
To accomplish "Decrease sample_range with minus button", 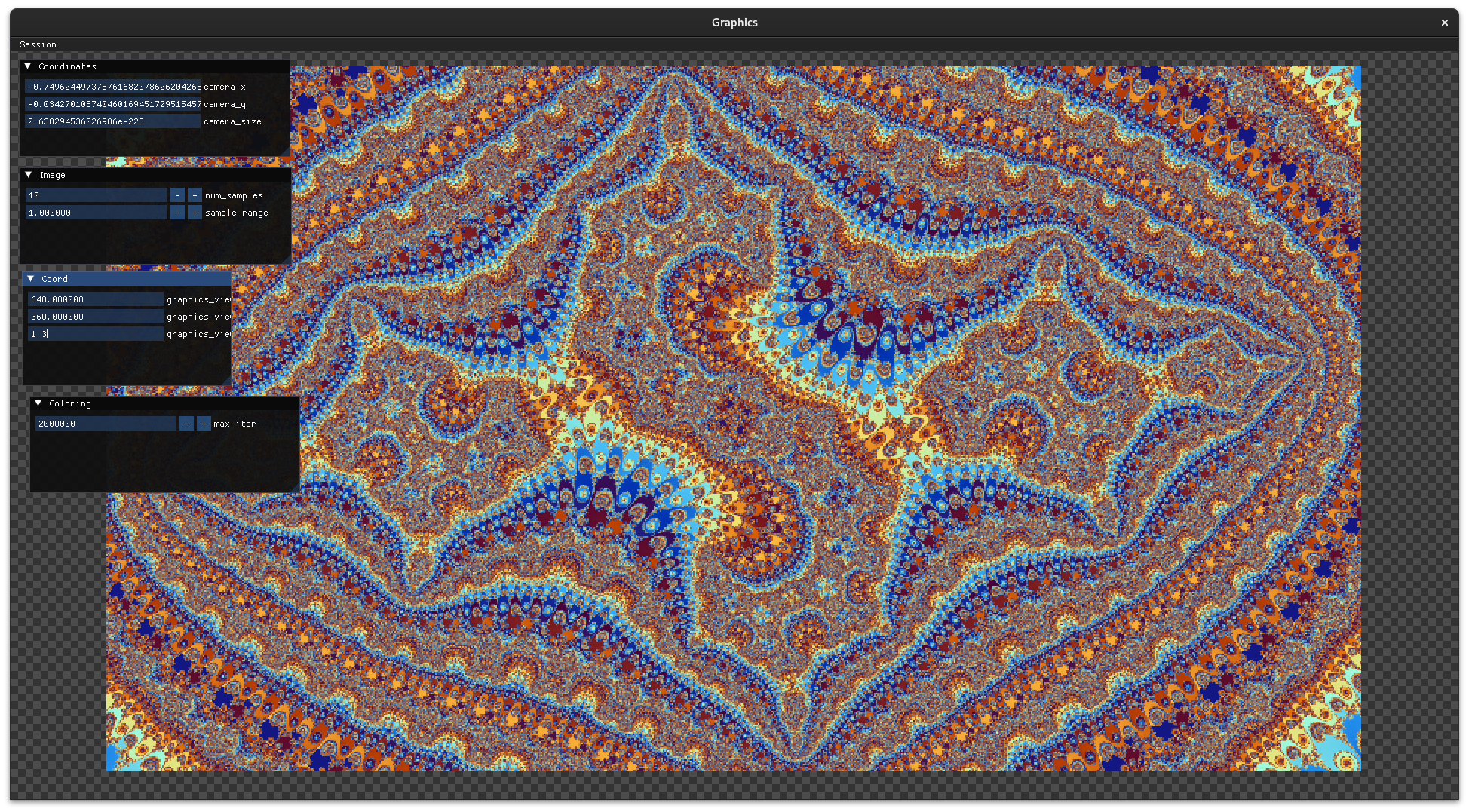I will [x=177, y=213].
